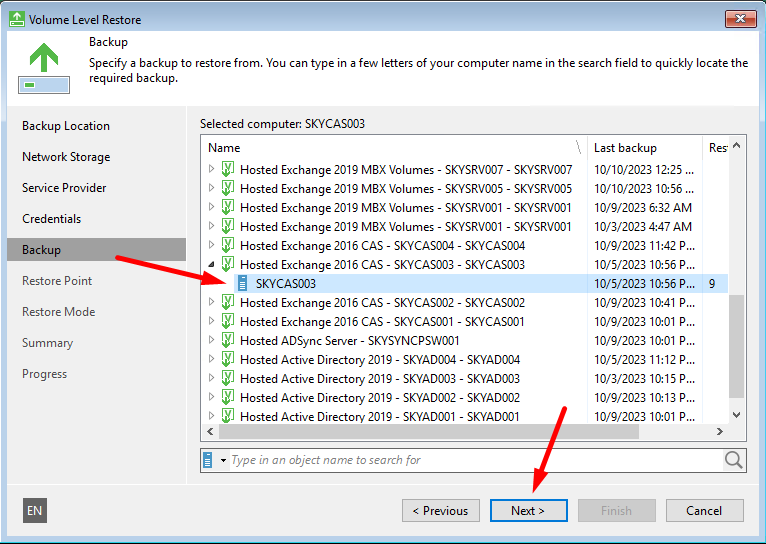This screenshot has width=766, height=544.
Task: Click backup icon for SKYAD002 row
Action: click(228, 398)
